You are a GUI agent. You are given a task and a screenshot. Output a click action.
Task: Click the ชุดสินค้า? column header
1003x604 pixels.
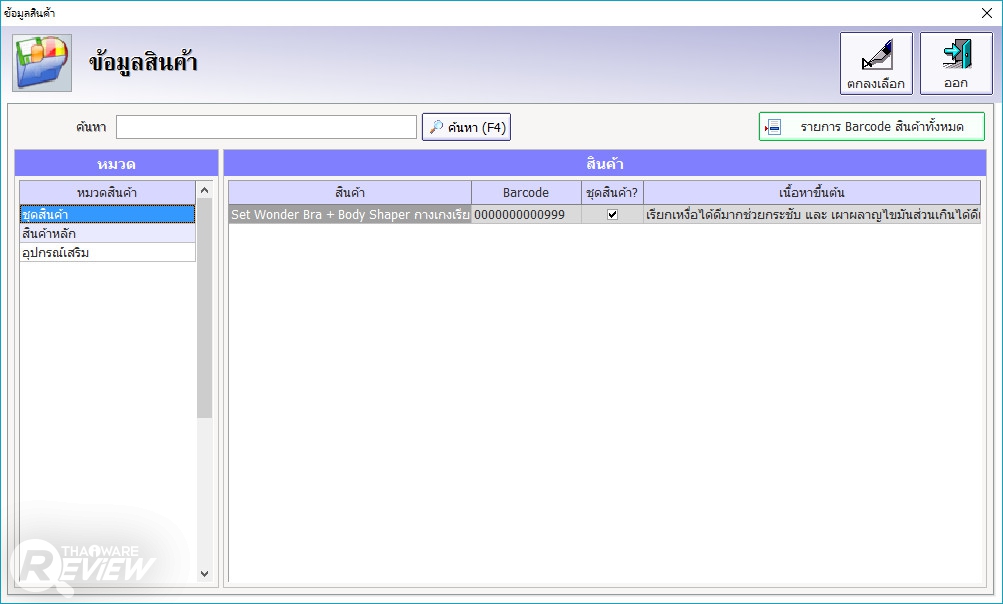[612, 193]
